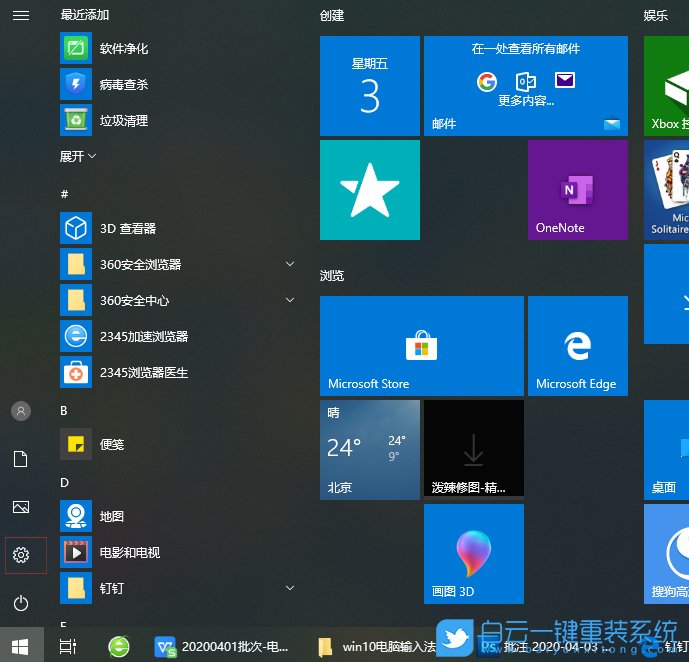The width and height of the screenshot is (689, 662).
Task: Open the user account icon
Action: [21, 411]
